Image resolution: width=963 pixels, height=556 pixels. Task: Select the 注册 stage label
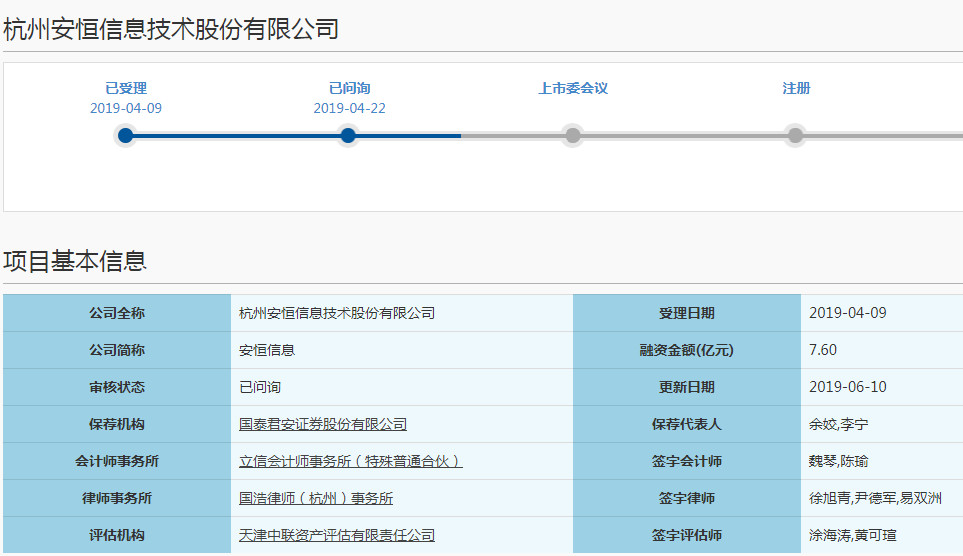796,88
